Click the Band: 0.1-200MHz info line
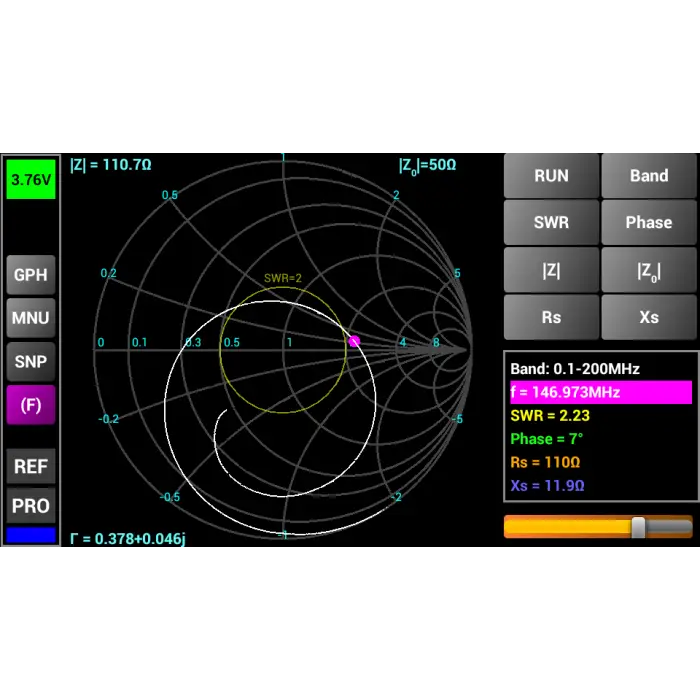 [575, 369]
